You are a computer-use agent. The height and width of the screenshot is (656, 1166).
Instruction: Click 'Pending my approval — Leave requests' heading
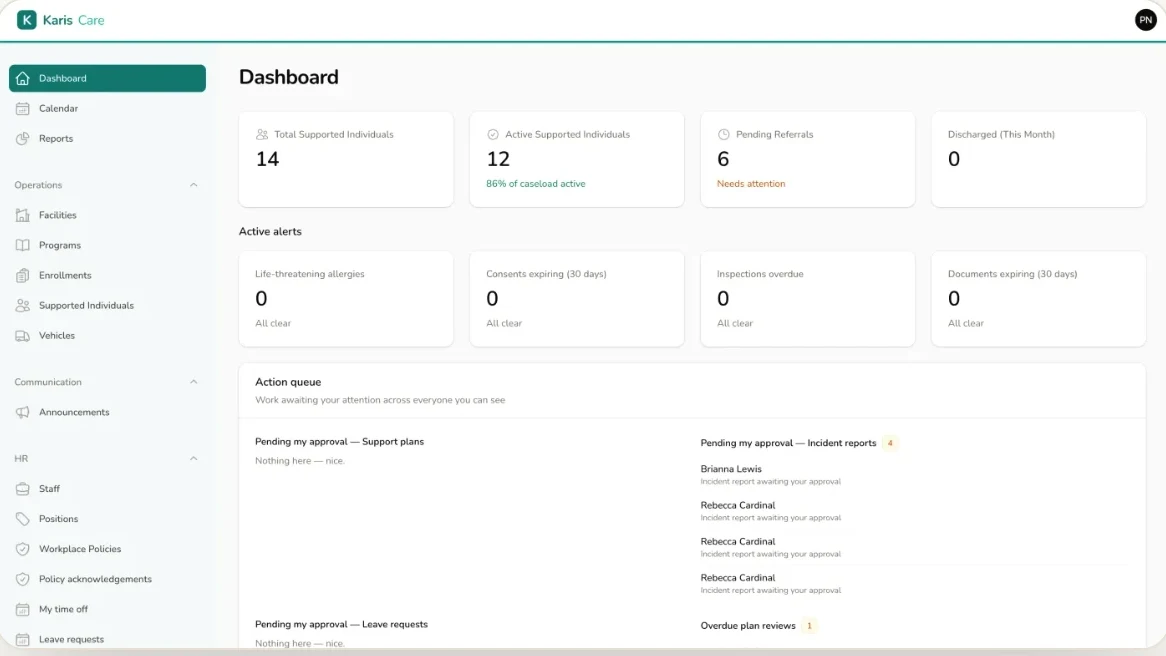click(341, 625)
